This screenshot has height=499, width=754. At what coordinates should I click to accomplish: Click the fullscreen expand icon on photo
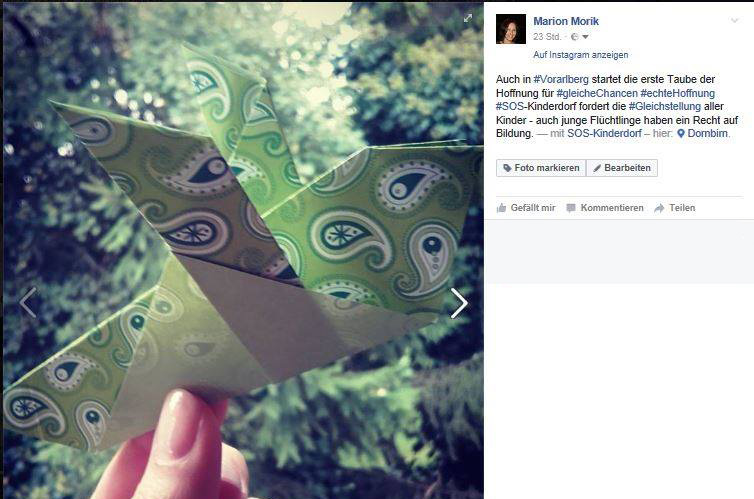(467, 18)
